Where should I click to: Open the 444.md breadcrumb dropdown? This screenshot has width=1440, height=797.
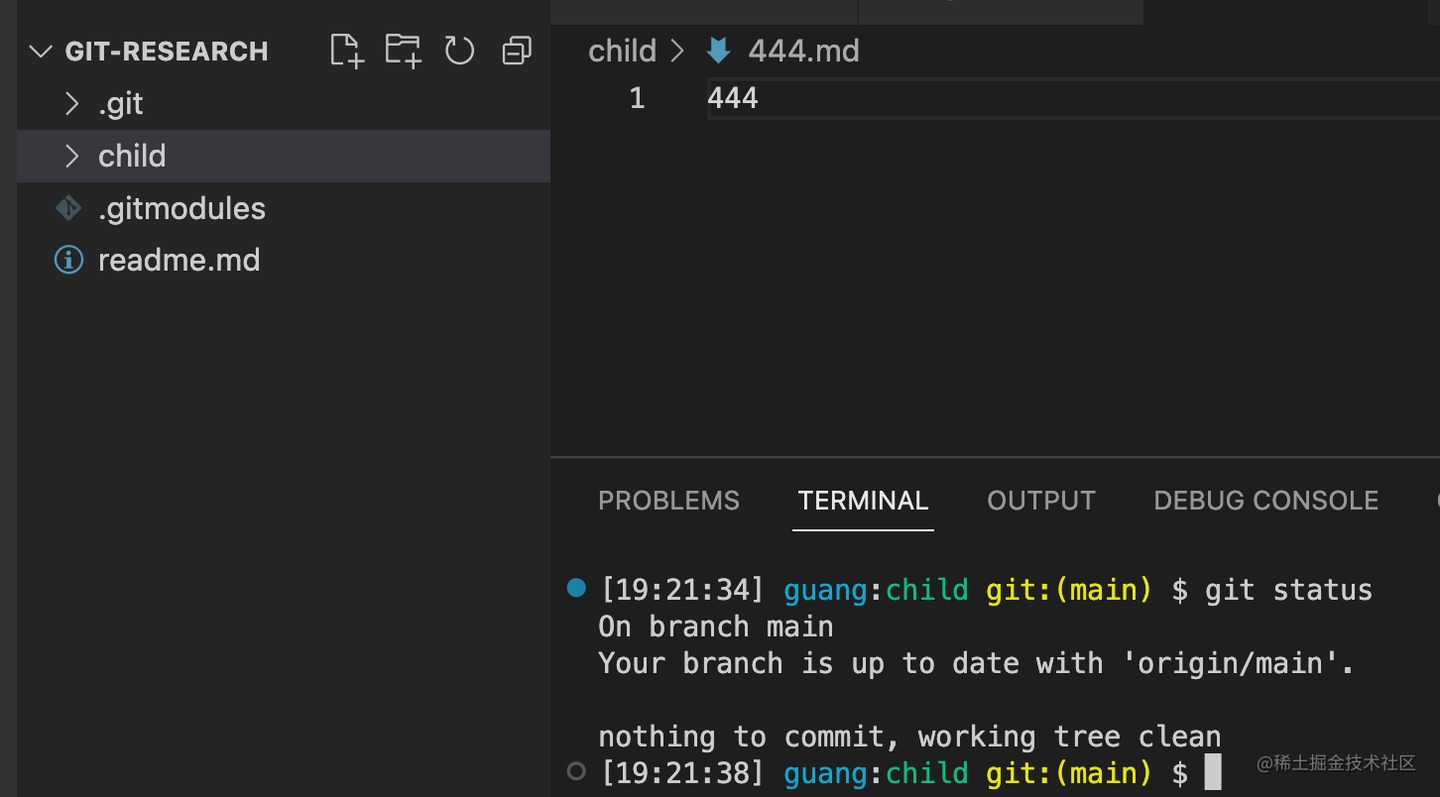pos(803,50)
